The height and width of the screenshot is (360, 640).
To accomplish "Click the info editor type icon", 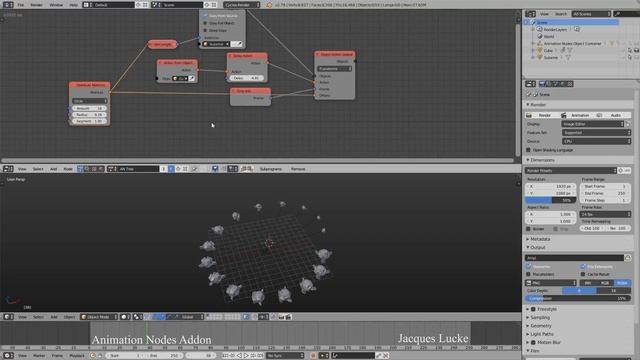I will coord(8,5).
